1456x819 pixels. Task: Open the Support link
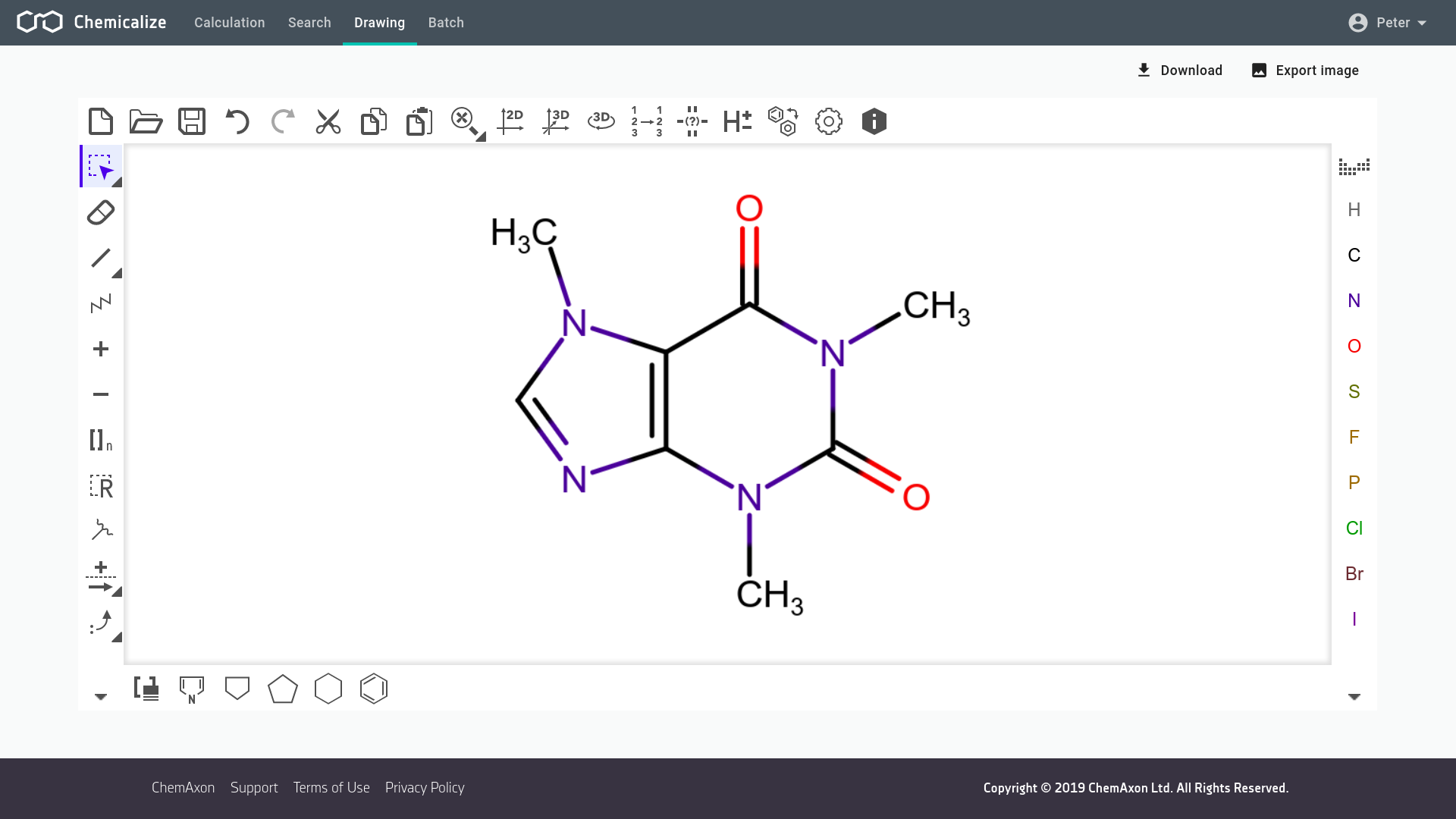(x=254, y=788)
